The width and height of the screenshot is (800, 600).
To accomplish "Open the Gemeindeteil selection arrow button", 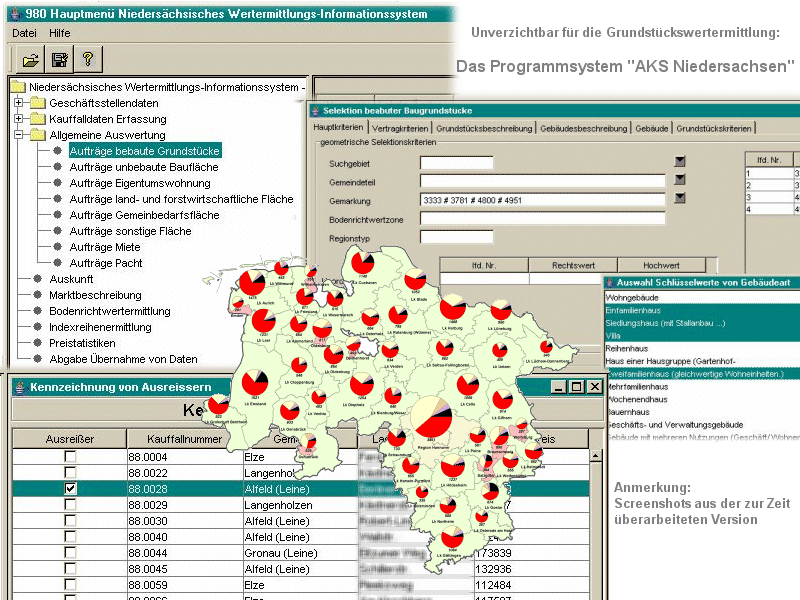I will pos(680,180).
